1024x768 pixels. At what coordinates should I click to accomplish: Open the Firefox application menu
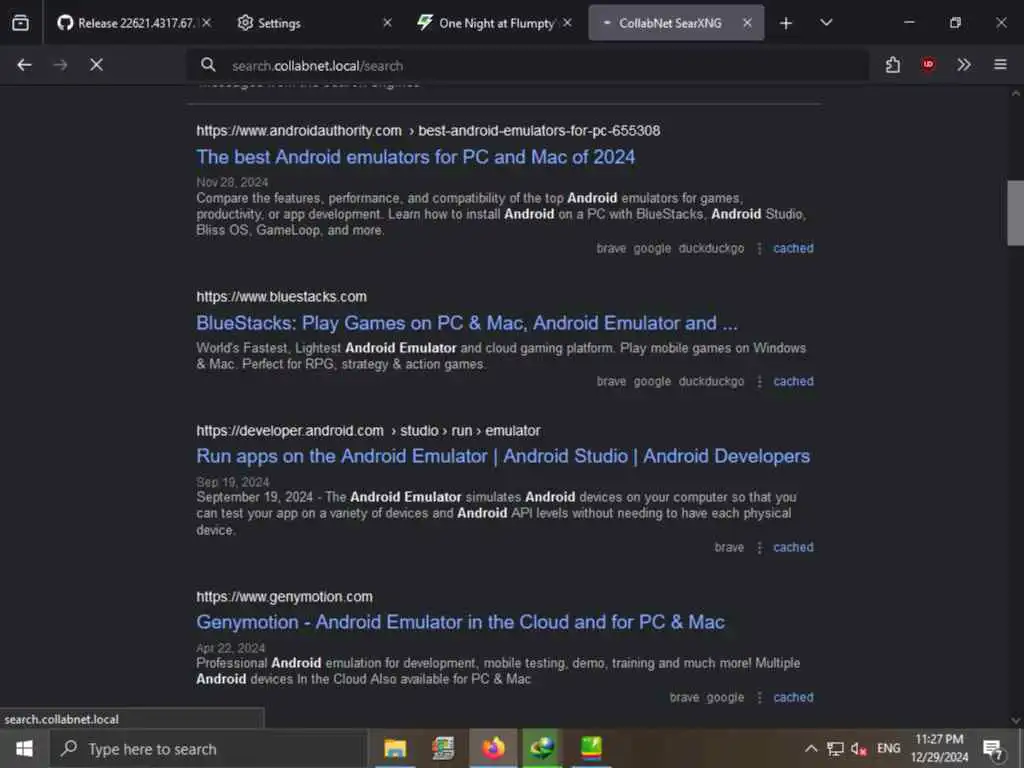[x=1000, y=65]
